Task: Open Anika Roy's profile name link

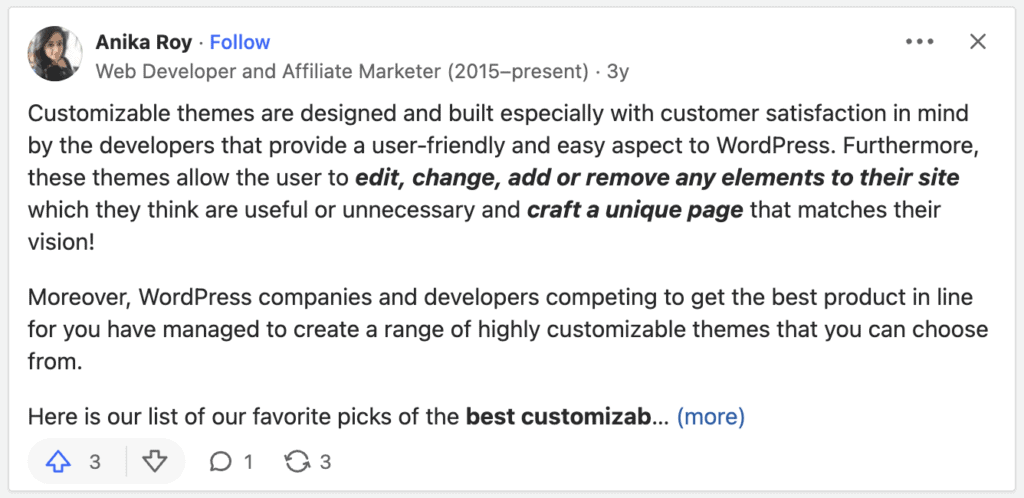Action: pyautogui.click(x=145, y=42)
